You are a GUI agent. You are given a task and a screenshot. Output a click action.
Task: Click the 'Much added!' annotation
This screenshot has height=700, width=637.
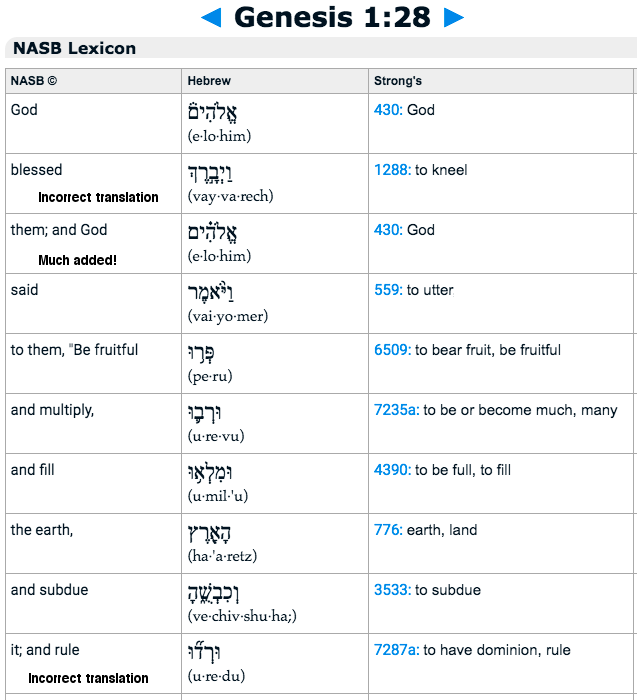coord(77,260)
